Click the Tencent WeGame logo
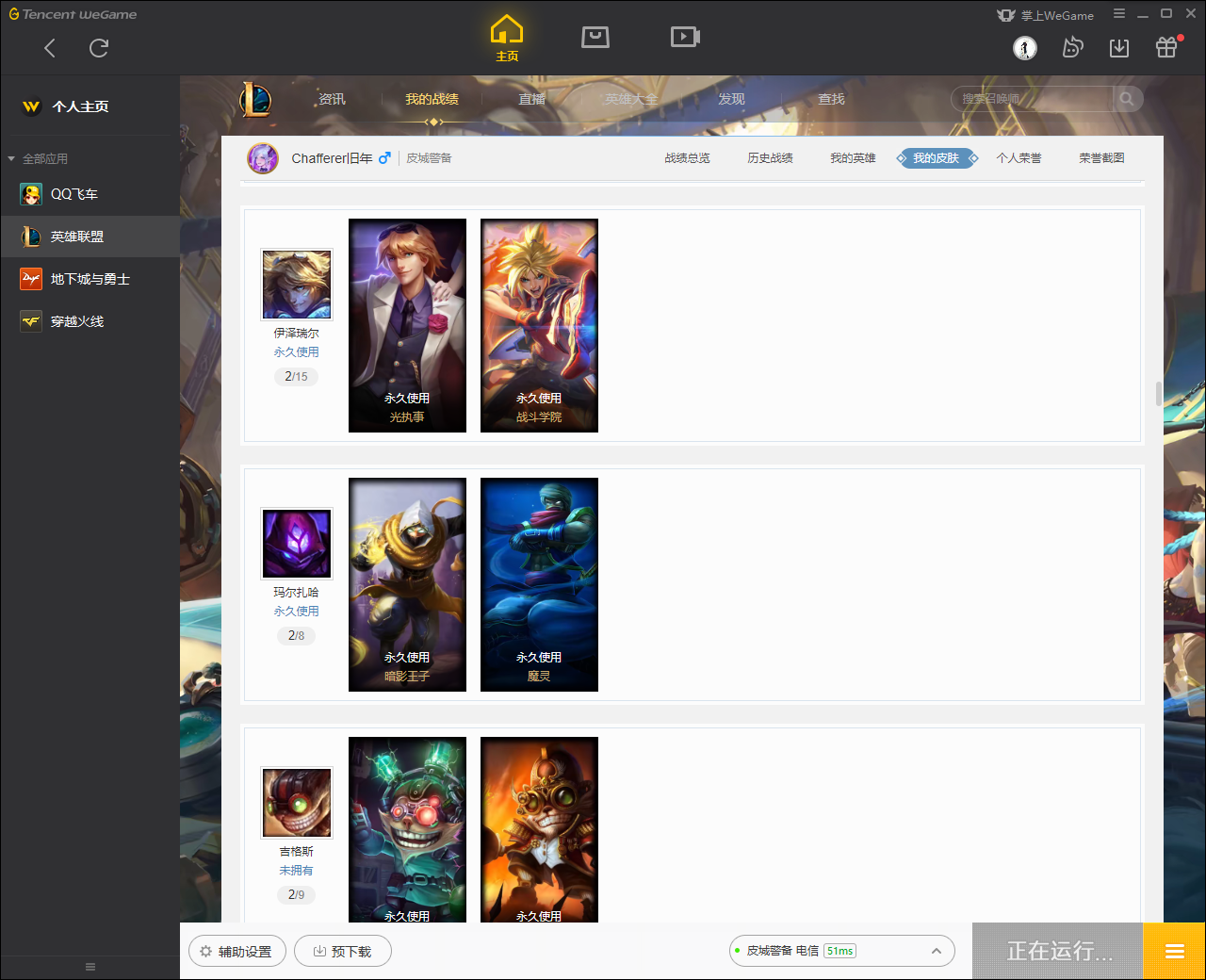The width and height of the screenshot is (1206, 980). point(73,15)
